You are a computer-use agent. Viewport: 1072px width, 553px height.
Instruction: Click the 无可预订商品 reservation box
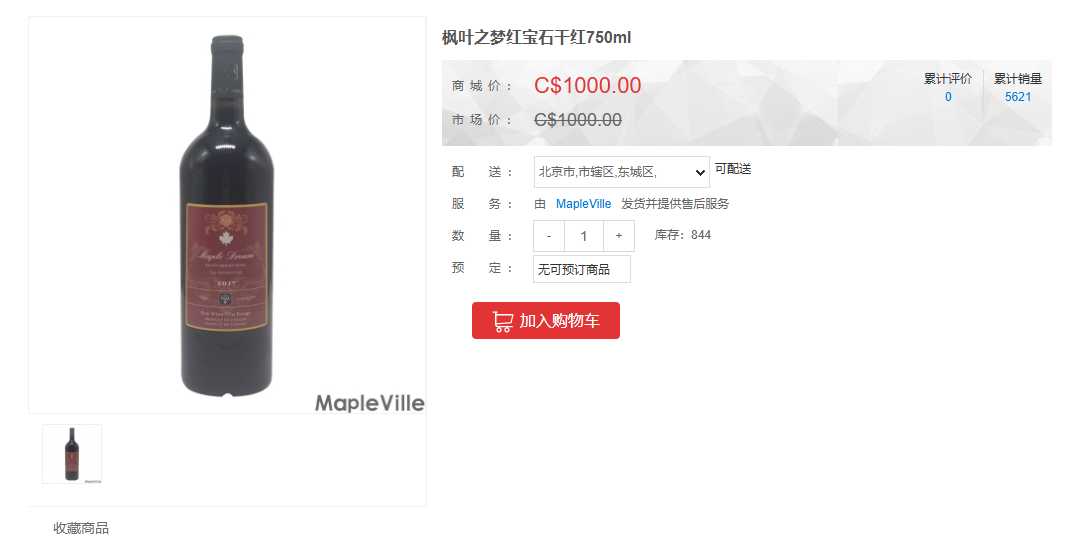click(582, 269)
